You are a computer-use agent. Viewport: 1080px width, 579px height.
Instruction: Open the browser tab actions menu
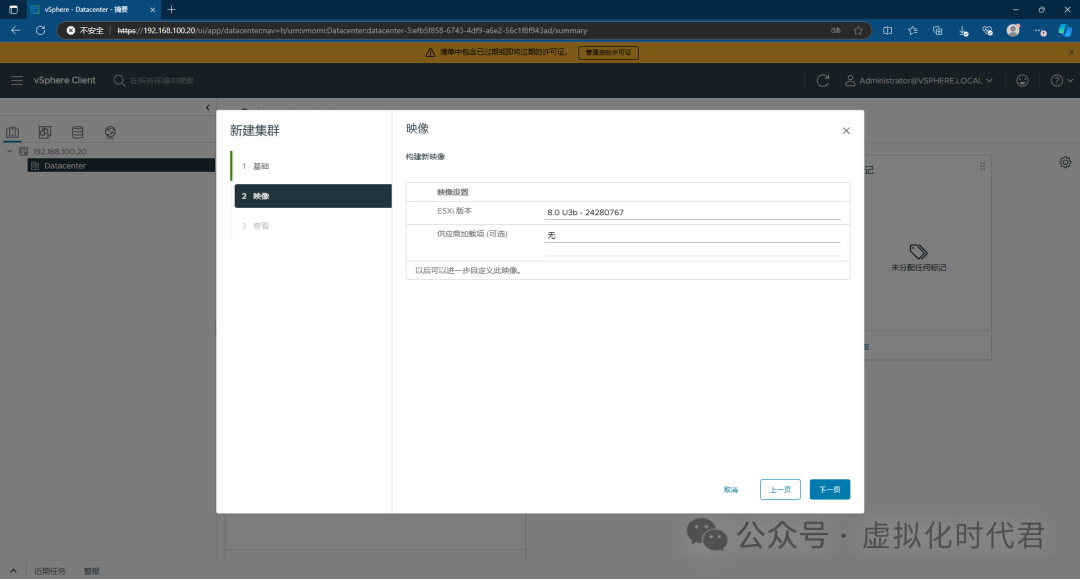pos(13,10)
